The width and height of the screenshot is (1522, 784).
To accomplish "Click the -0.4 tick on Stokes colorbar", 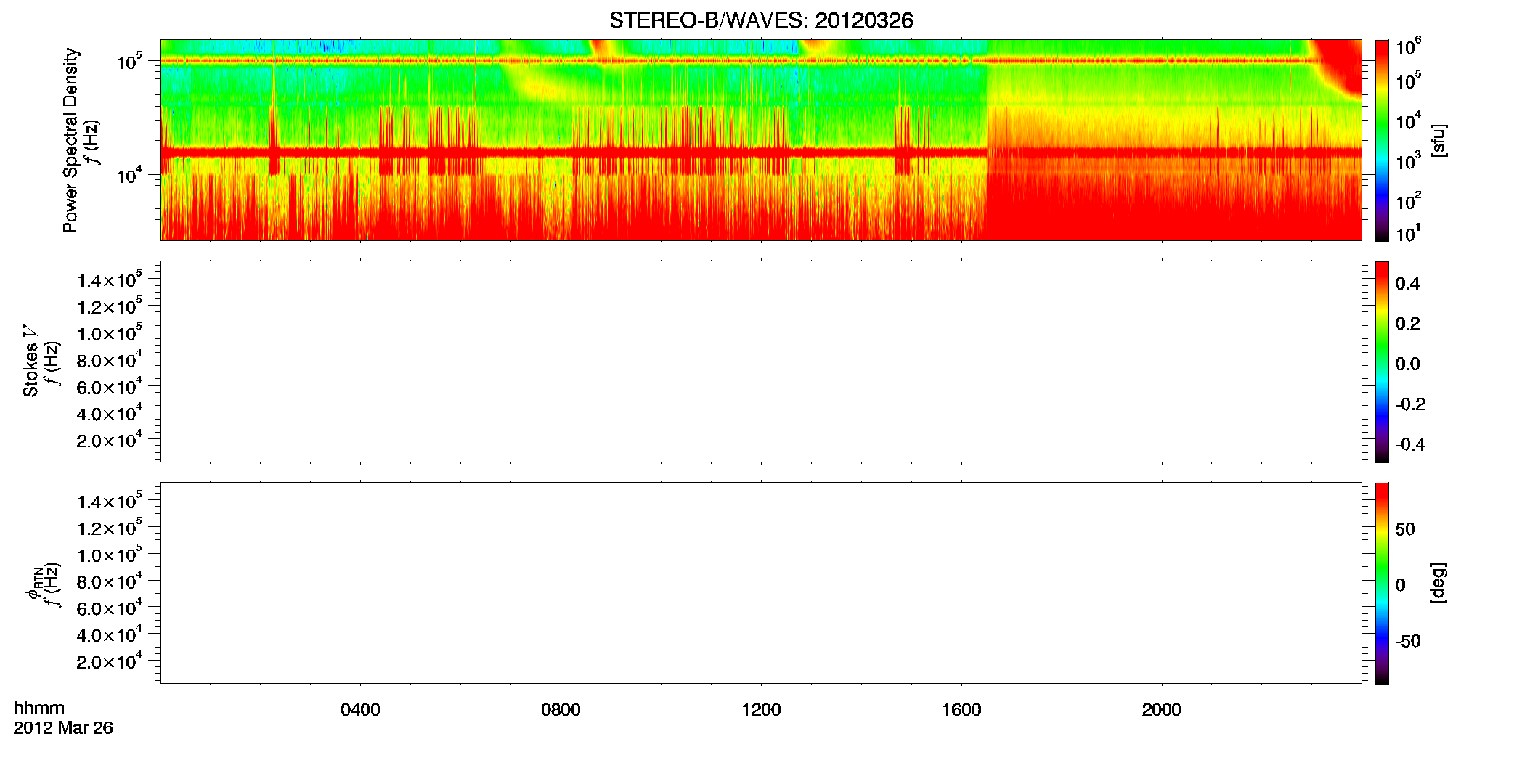I will (x=1410, y=444).
